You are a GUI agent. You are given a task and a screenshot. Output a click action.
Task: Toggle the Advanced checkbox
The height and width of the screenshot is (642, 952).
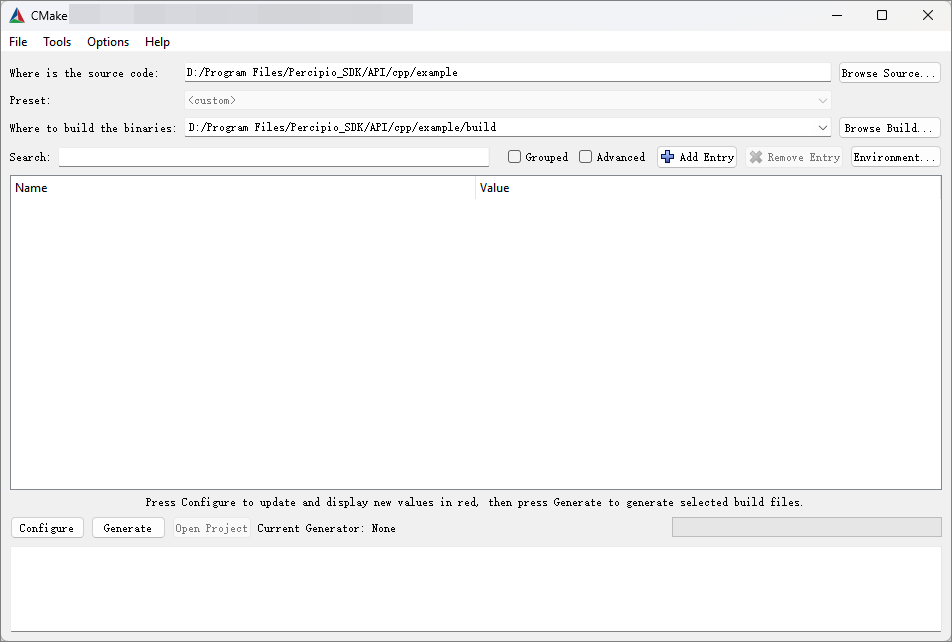point(586,157)
